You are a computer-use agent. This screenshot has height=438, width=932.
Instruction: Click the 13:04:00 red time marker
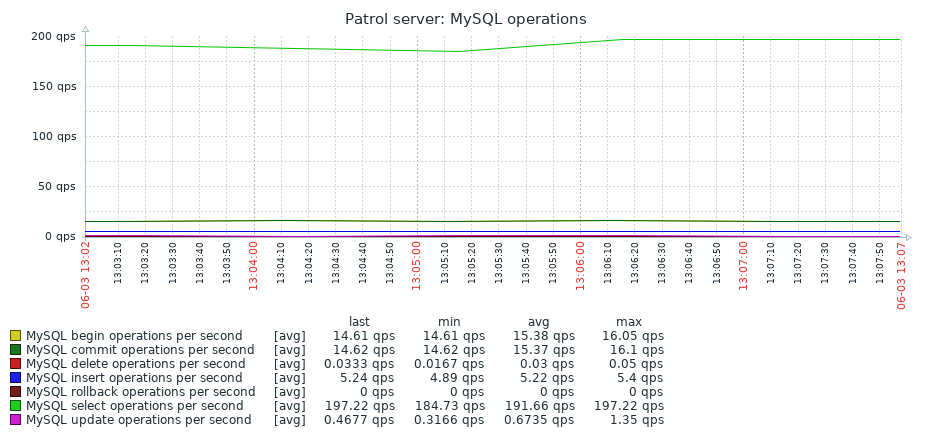coord(253,266)
